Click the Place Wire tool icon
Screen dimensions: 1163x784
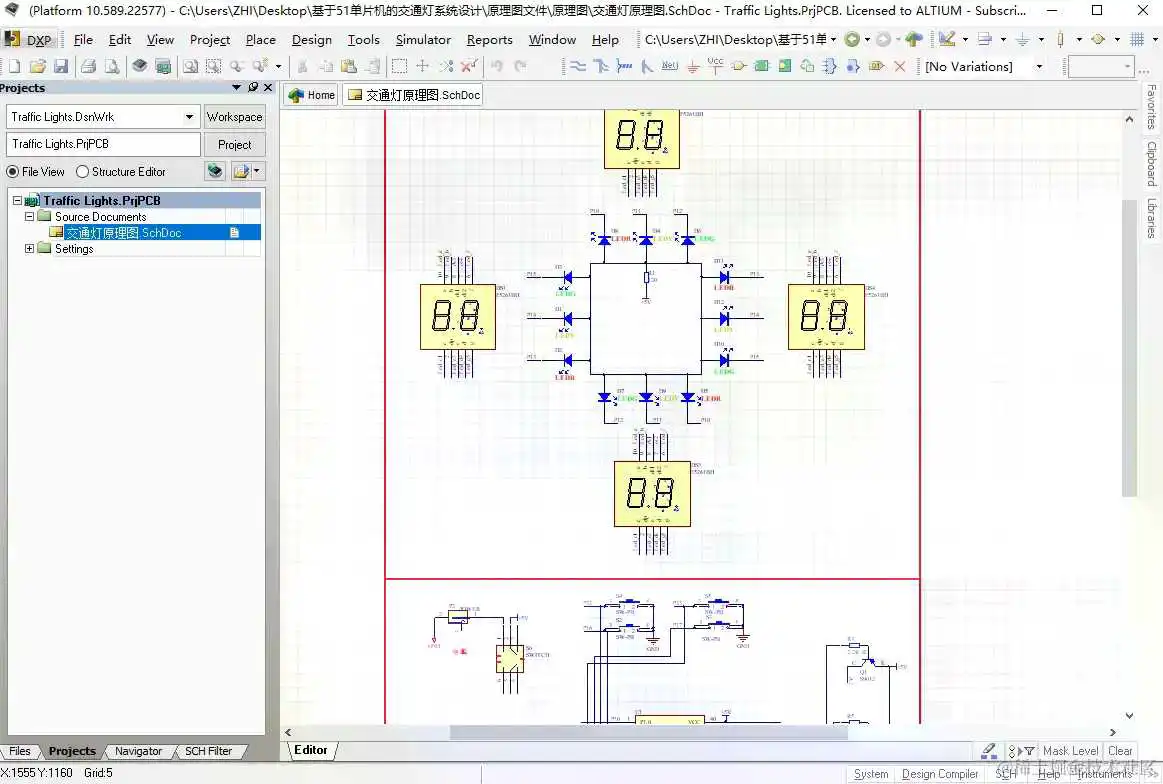[x=577, y=66]
